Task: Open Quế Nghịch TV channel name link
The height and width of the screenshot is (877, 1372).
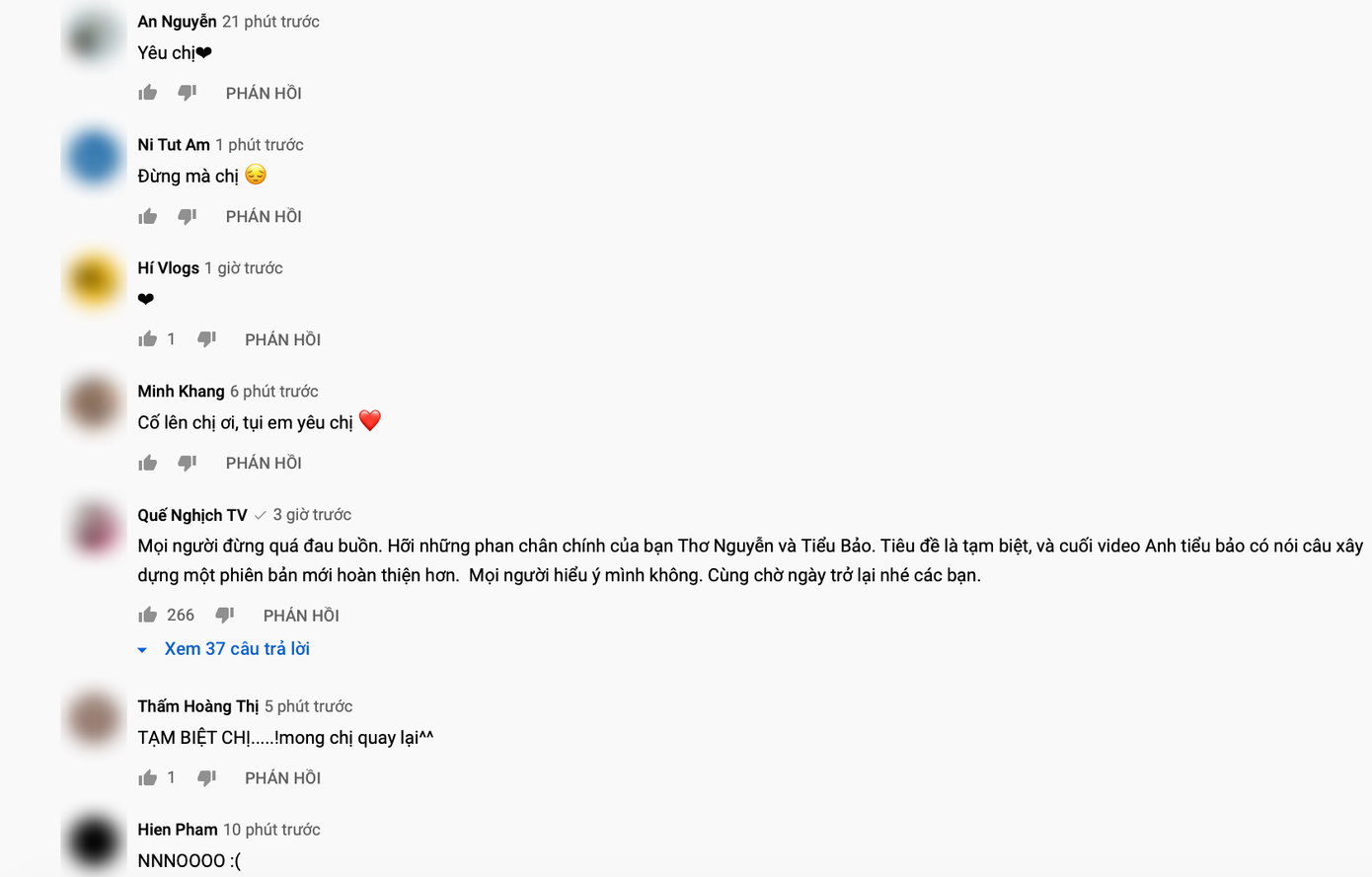Action: click(192, 515)
